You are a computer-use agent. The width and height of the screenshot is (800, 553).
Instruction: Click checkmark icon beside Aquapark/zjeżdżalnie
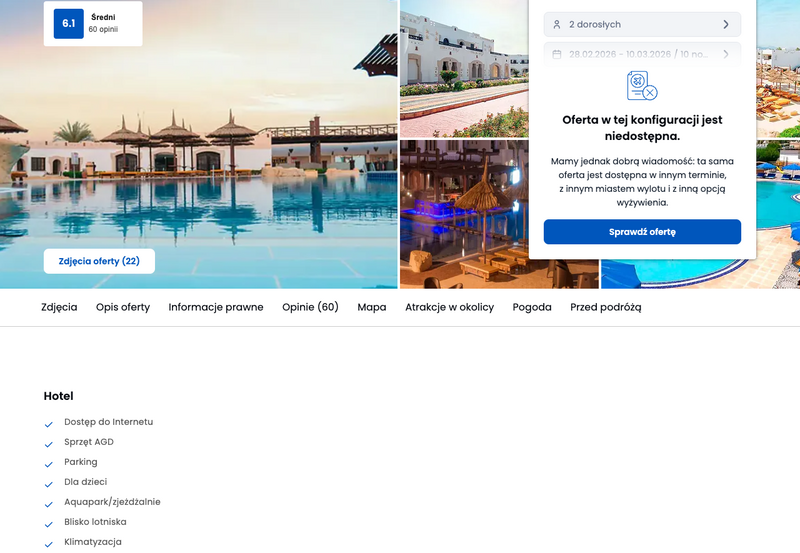pyautogui.click(x=48, y=504)
